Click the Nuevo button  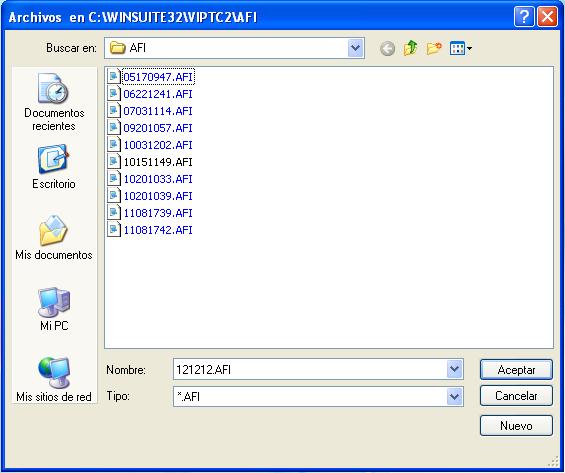[516, 426]
